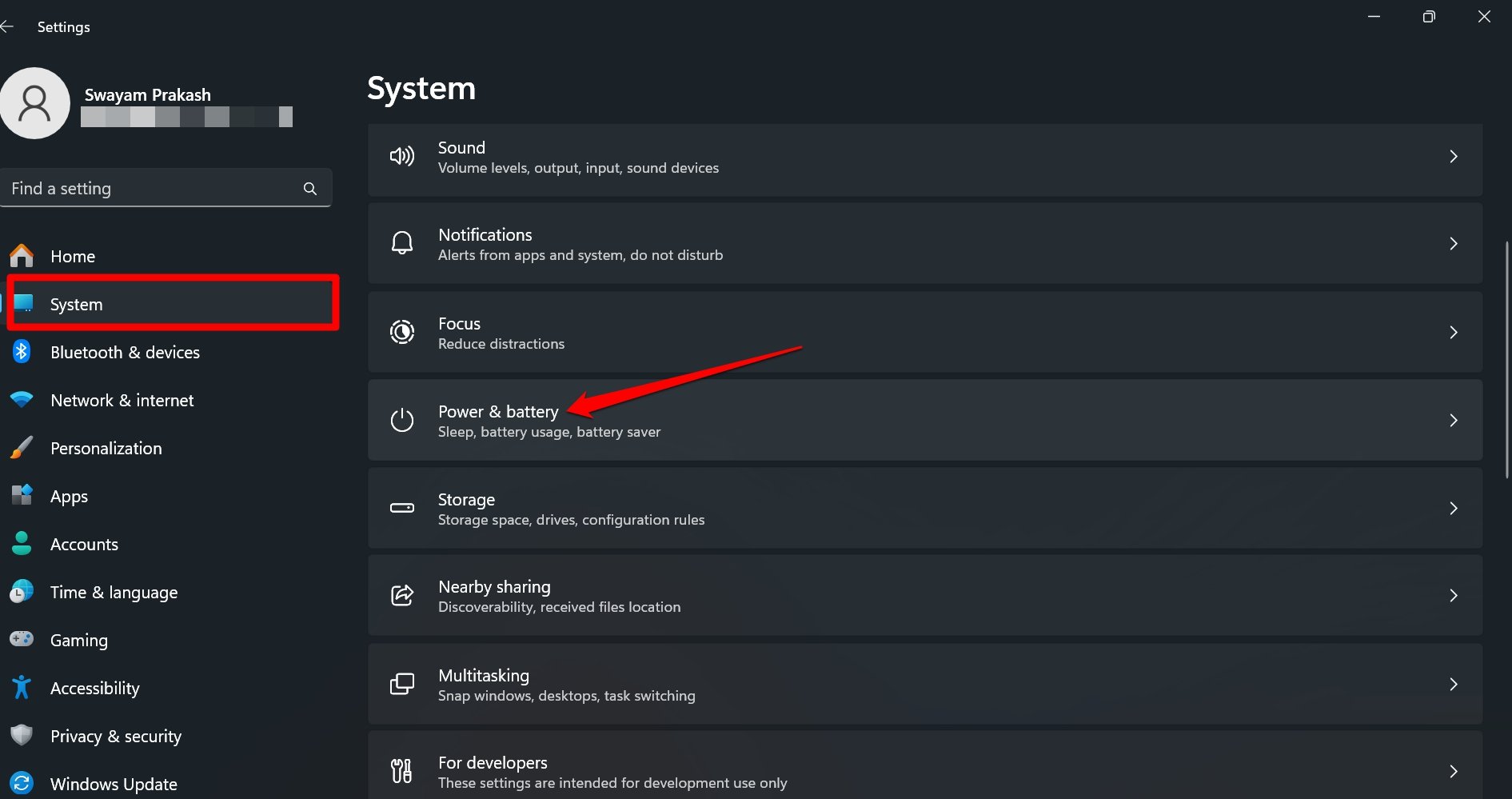Image resolution: width=1512 pixels, height=799 pixels.
Task: Open Privacy & security settings
Action: (116, 737)
